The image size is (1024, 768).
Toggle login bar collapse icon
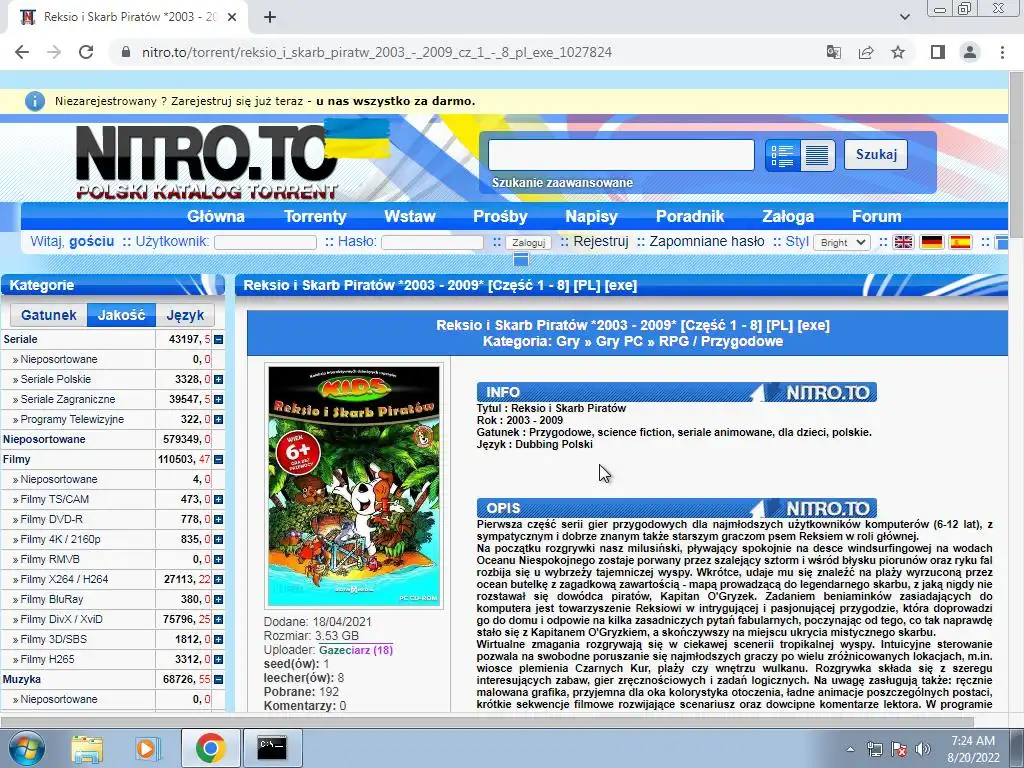click(520, 260)
